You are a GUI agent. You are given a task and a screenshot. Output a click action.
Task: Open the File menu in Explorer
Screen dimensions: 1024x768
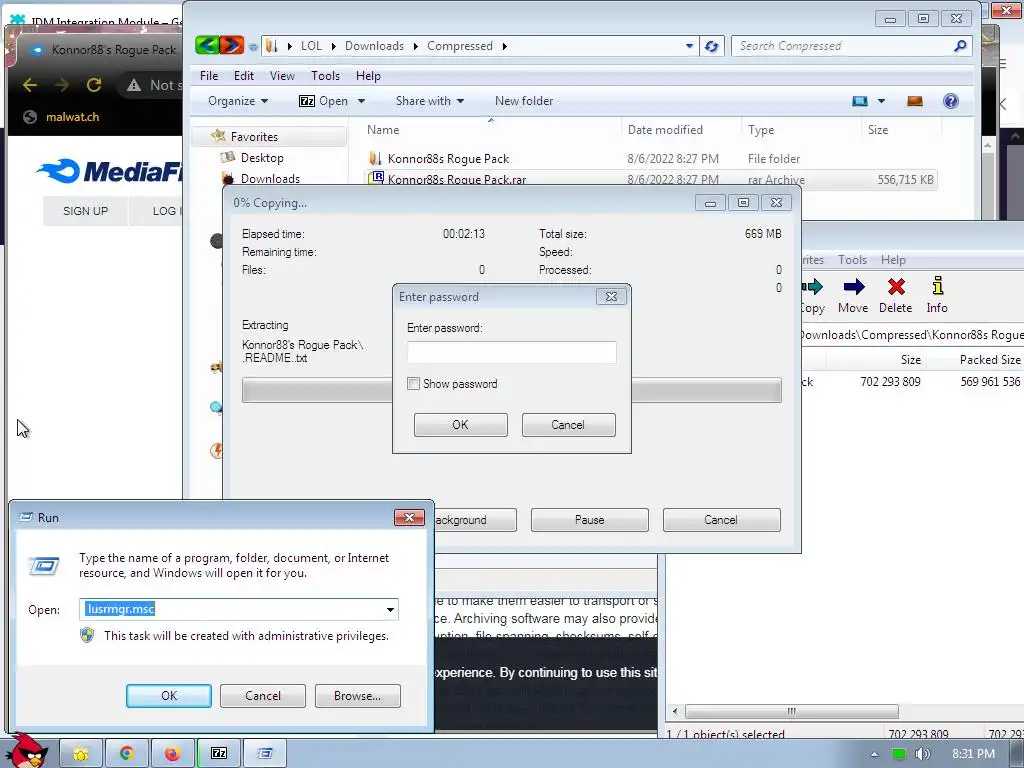tap(209, 76)
